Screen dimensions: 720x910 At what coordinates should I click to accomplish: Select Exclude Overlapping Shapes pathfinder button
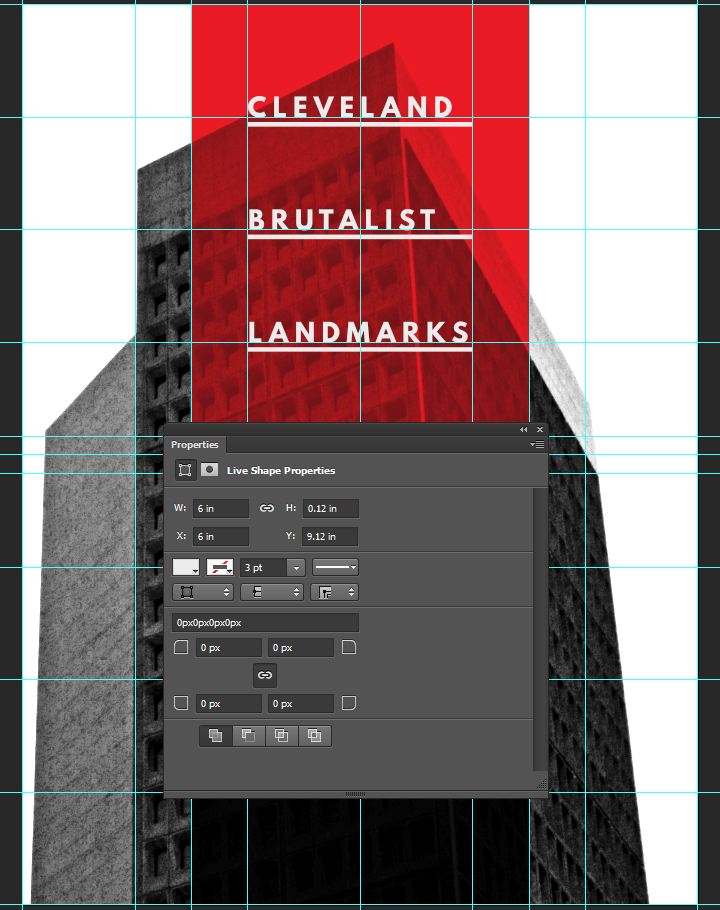pyautogui.click(x=315, y=736)
